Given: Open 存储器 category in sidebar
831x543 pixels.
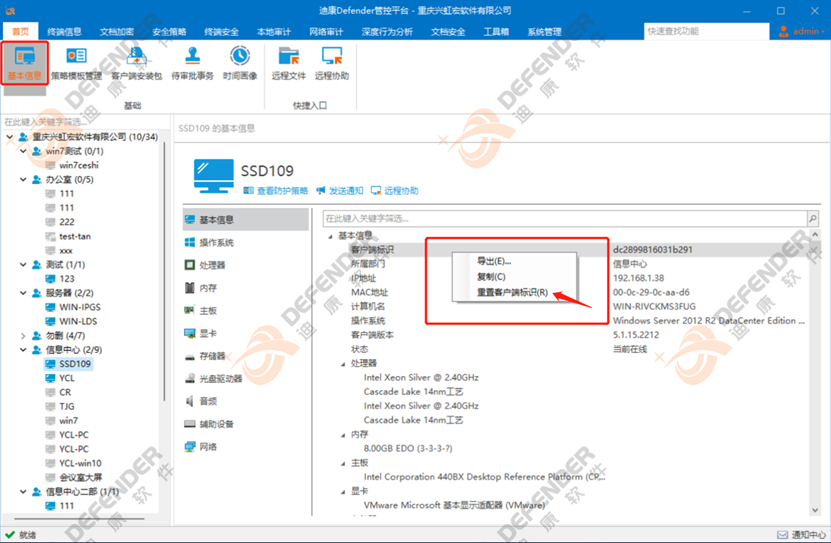Looking at the screenshot, I should [x=212, y=357].
